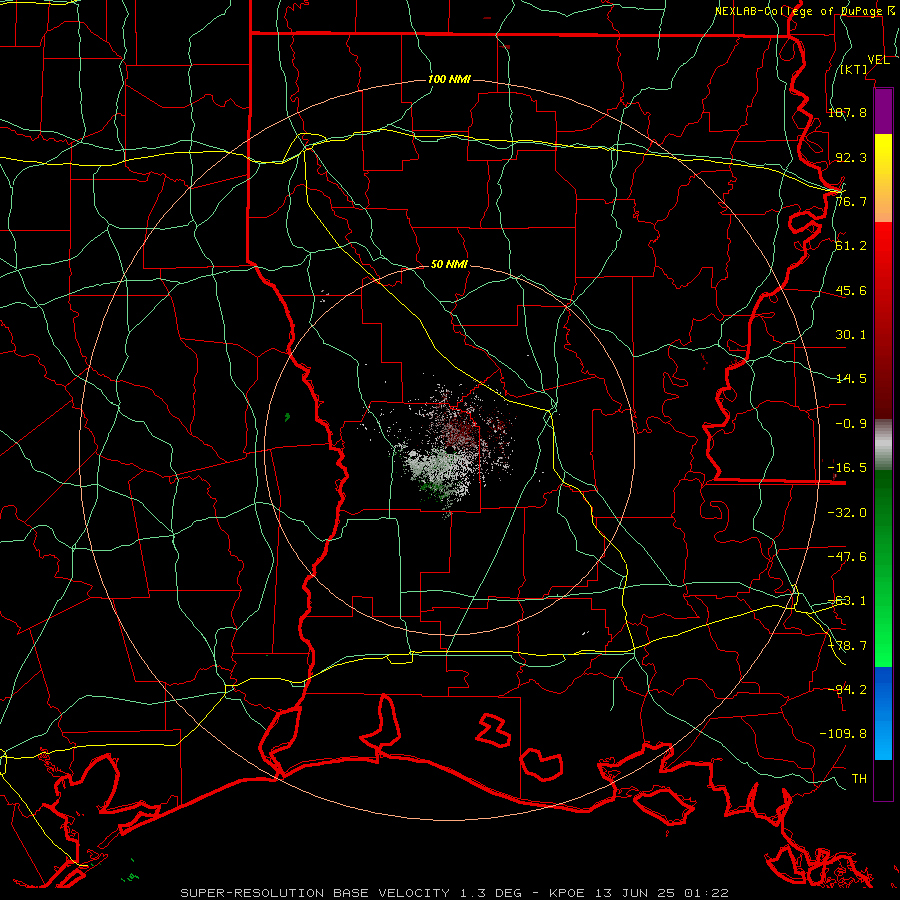Pick the blue segment of velocity color bar
The height and width of the screenshot is (900, 900).
[x=883, y=689]
